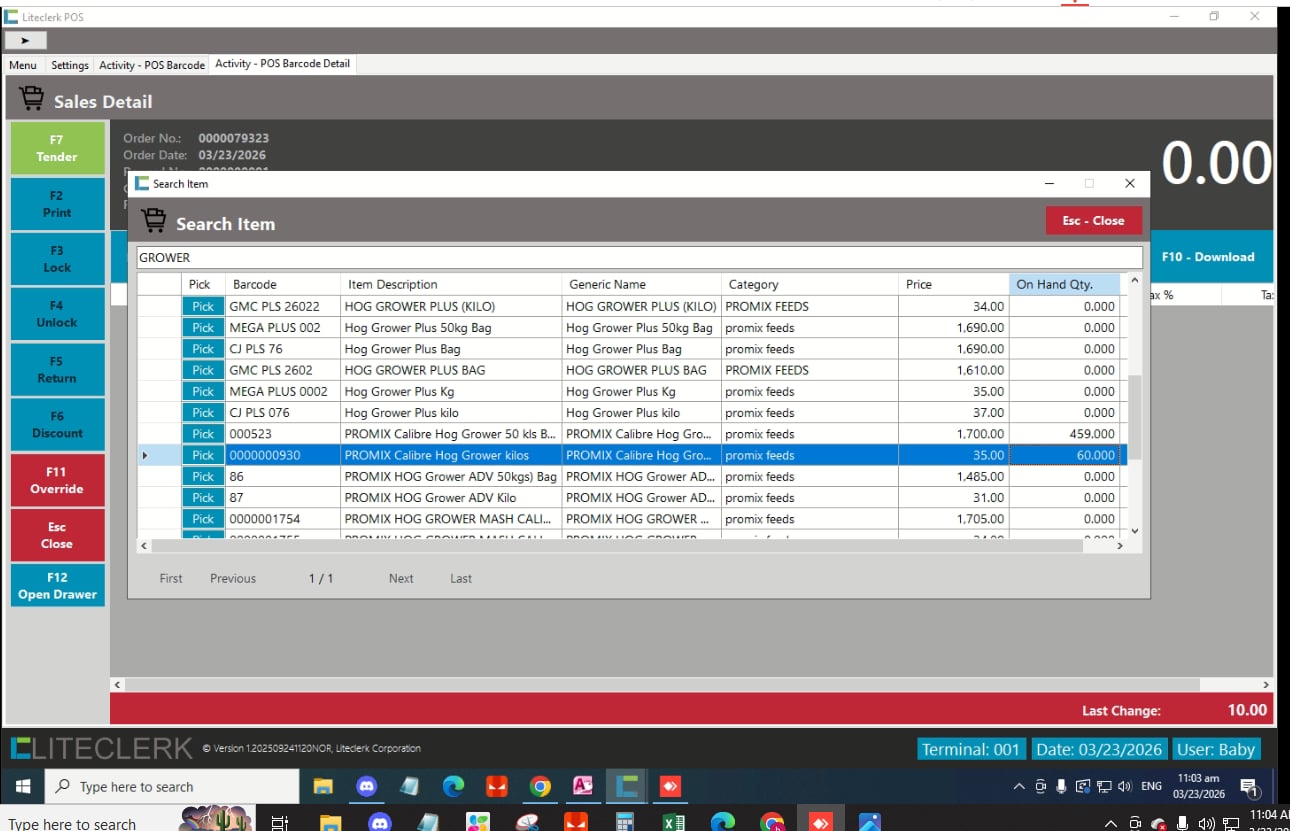The image size is (1290, 831).
Task: Show hidden system tray icons in inner taskbar
Action: click(1019, 786)
